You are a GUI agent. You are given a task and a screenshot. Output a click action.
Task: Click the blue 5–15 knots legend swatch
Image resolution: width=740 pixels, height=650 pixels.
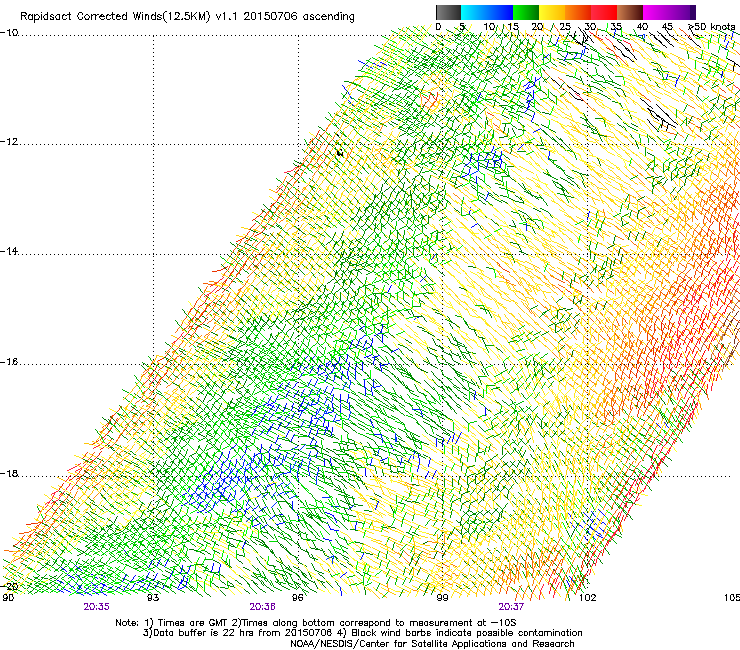tap(487, 12)
